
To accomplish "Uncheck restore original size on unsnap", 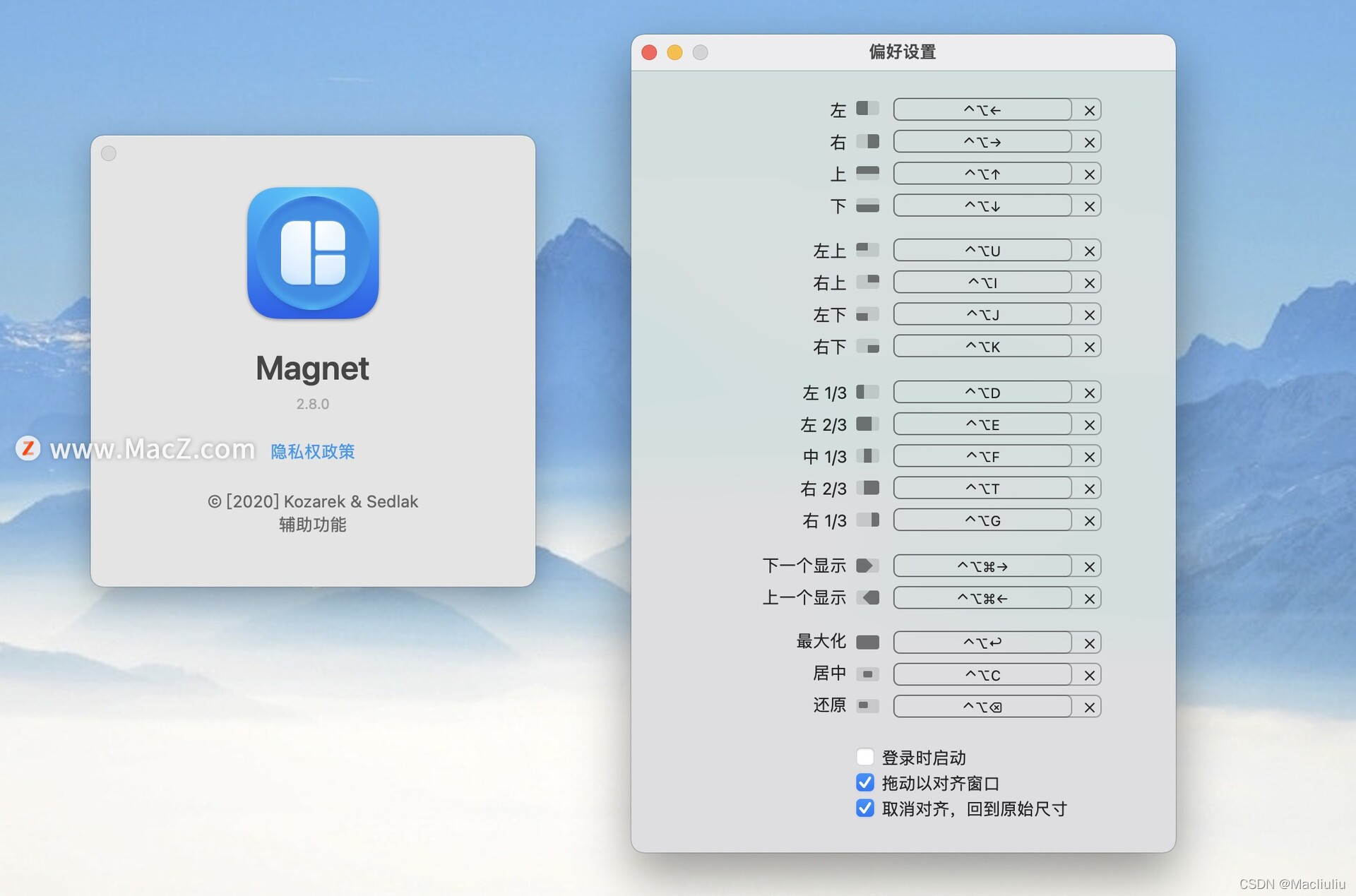I will pos(864,808).
